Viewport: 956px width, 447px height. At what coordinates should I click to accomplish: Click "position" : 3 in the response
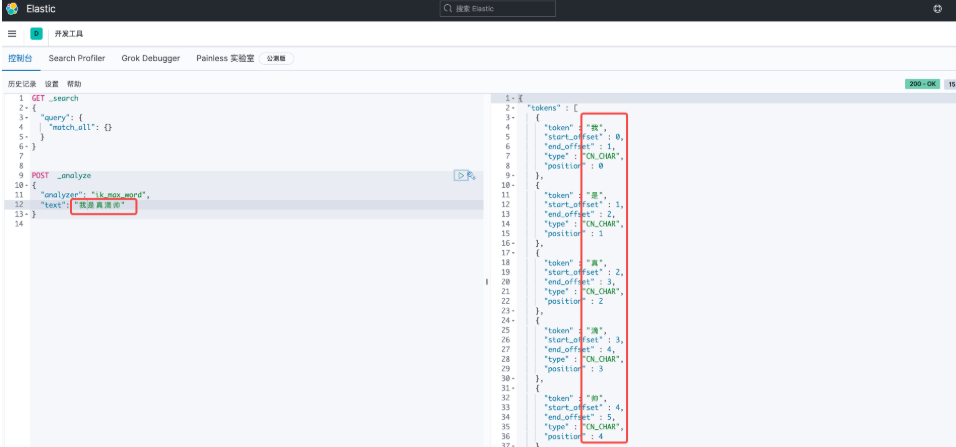574,370
